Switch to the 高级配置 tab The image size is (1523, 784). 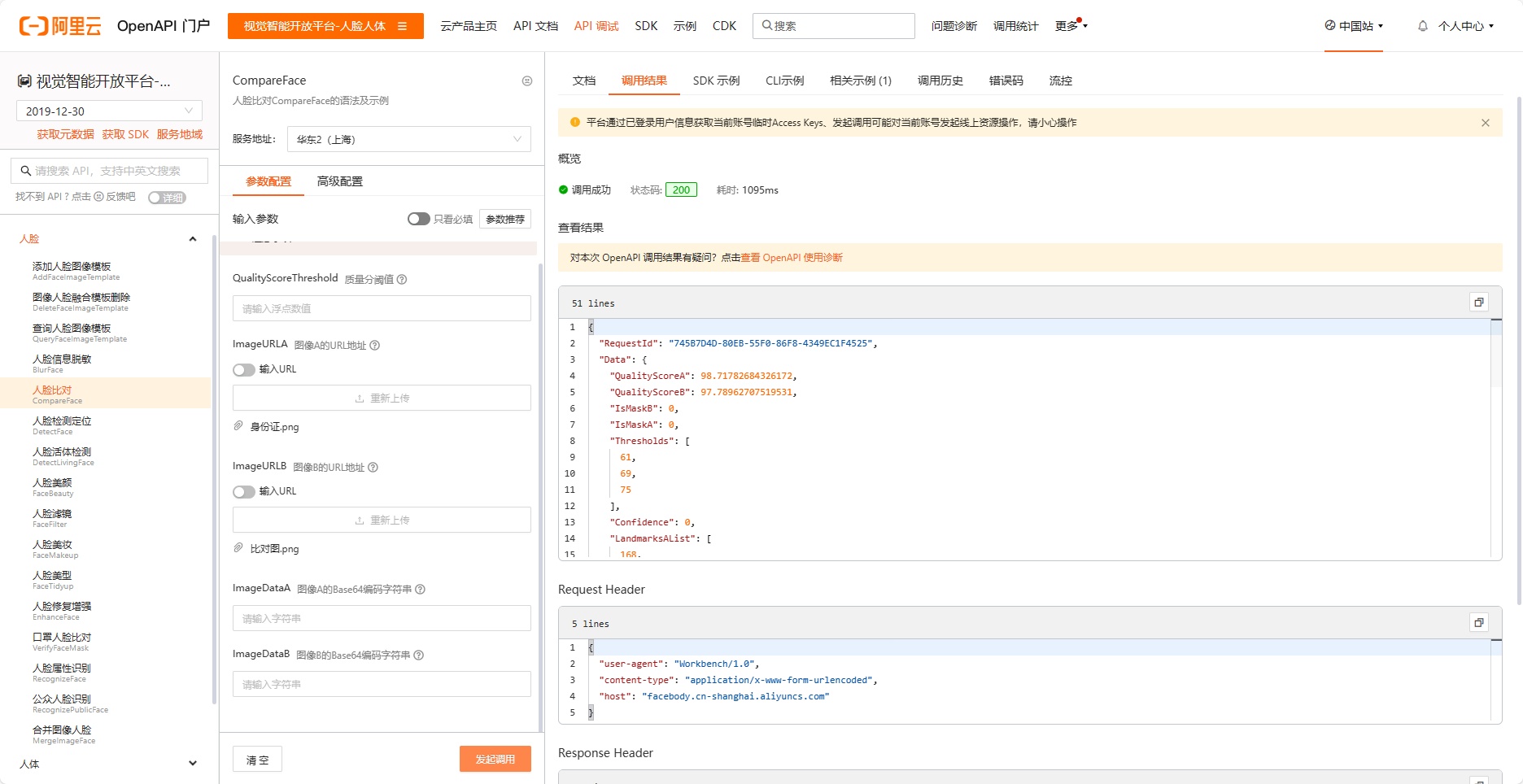(x=340, y=181)
